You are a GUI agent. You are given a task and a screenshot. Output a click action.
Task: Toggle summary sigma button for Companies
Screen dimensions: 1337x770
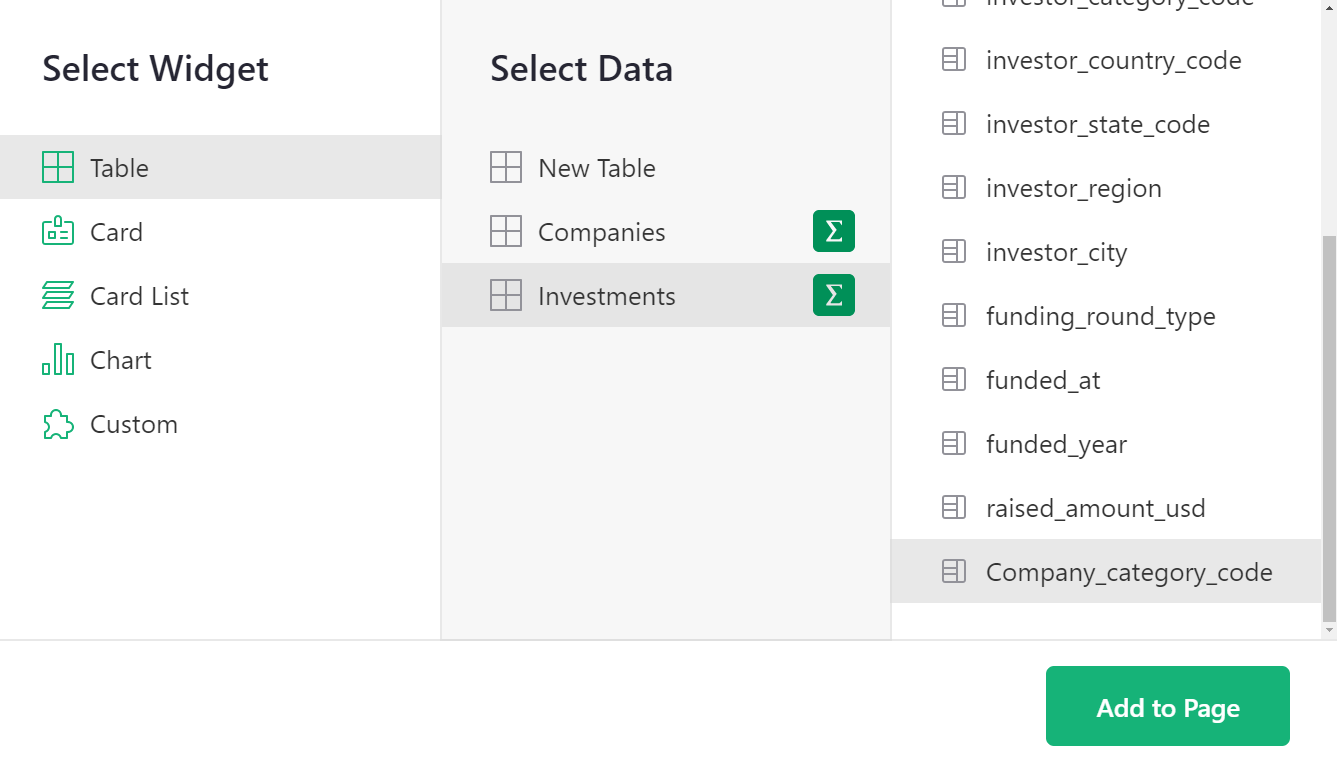click(833, 231)
